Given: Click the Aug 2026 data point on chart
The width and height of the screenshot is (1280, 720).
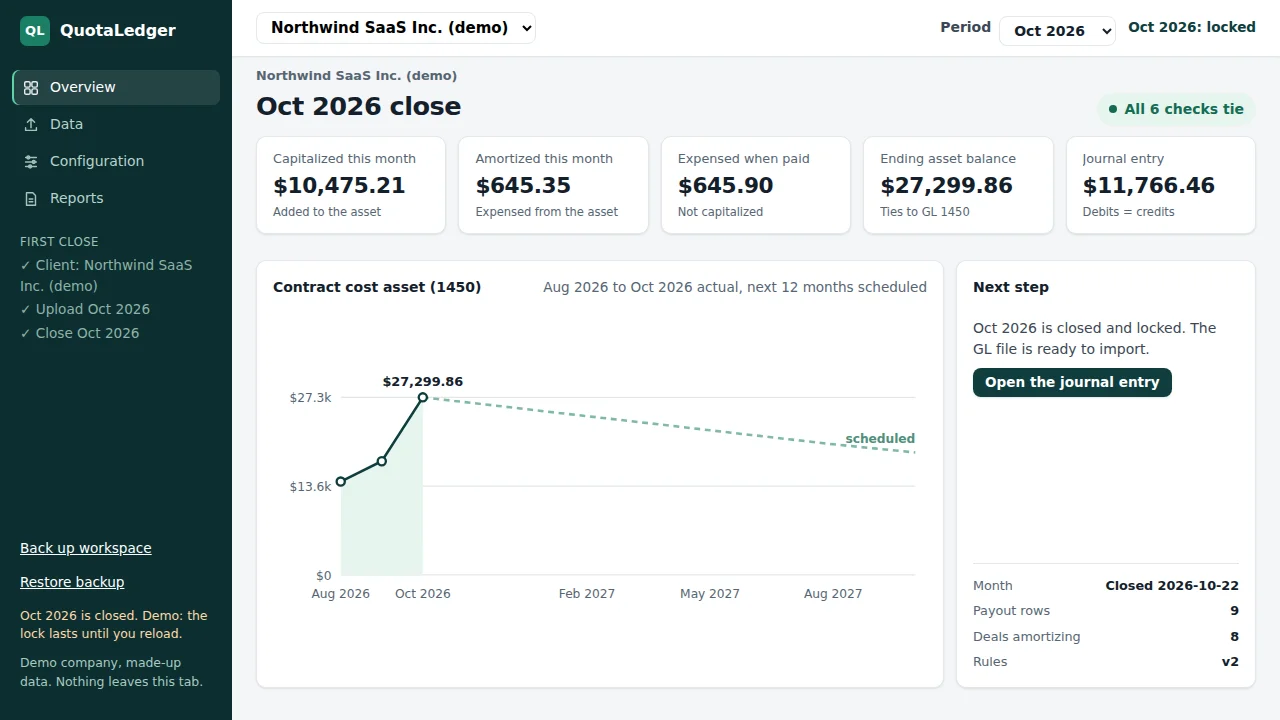Looking at the screenshot, I should point(341,482).
